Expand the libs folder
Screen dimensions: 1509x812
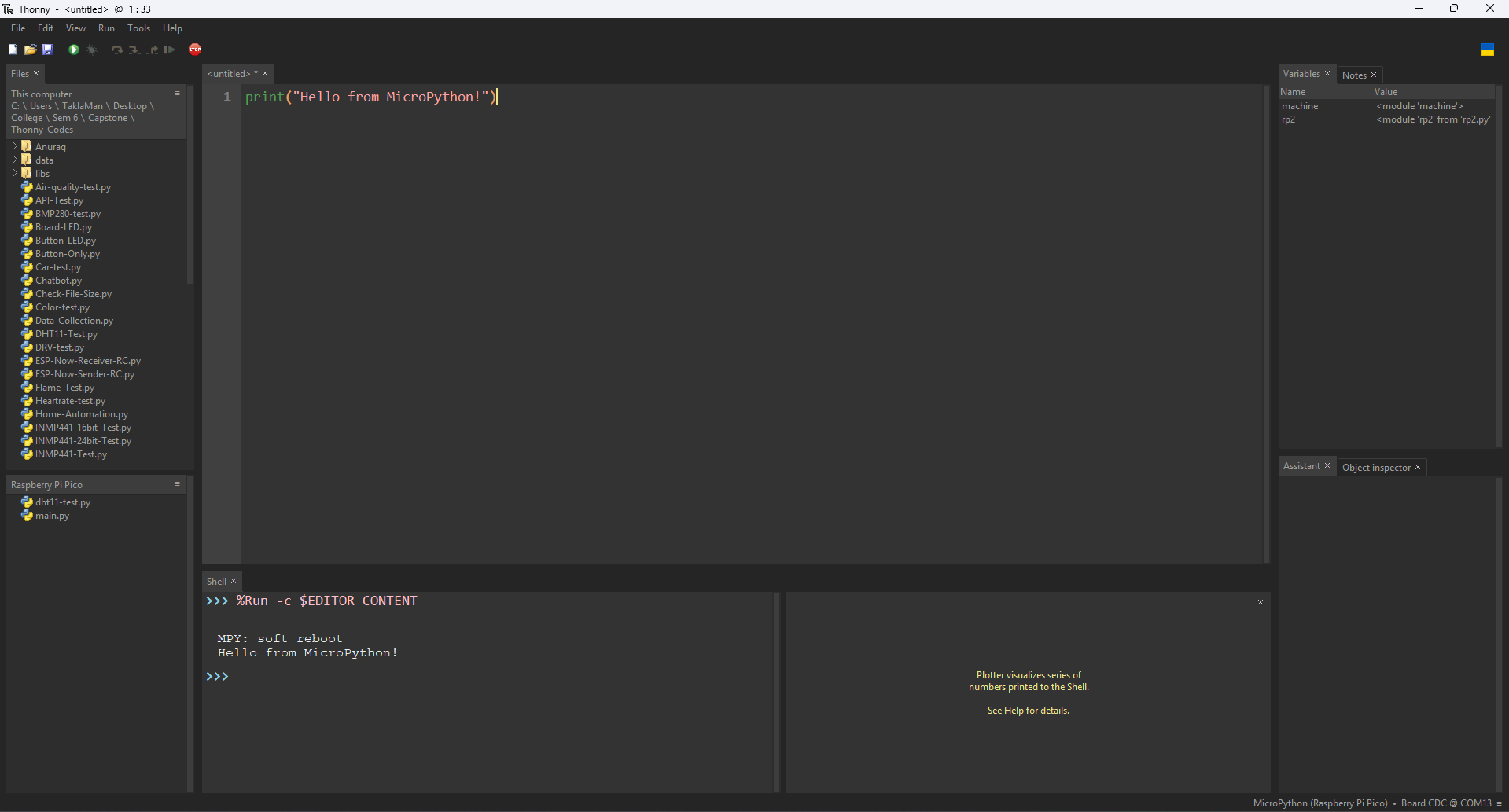click(14, 173)
